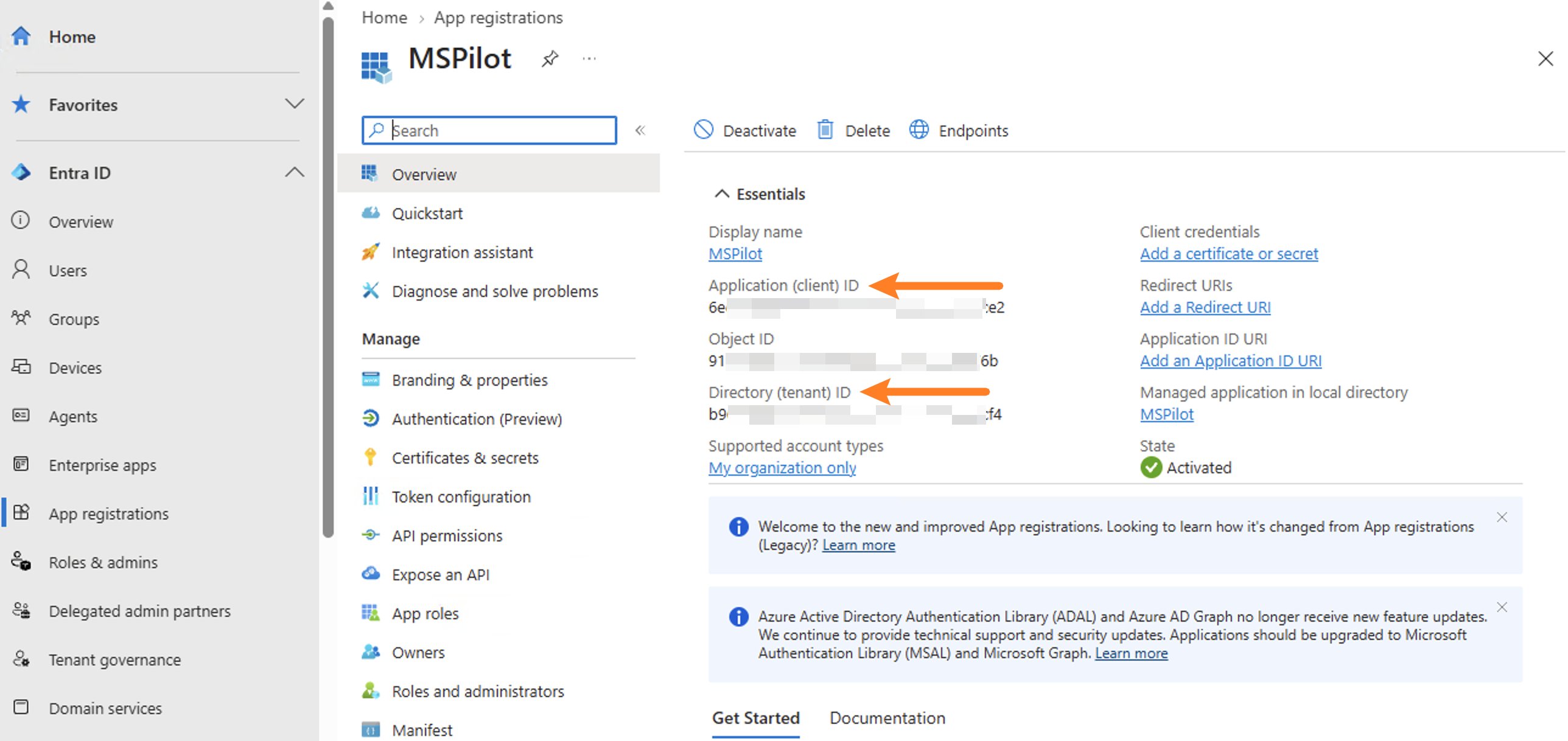
Task: Click the Branding & properties icon
Action: click(x=371, y=379)
